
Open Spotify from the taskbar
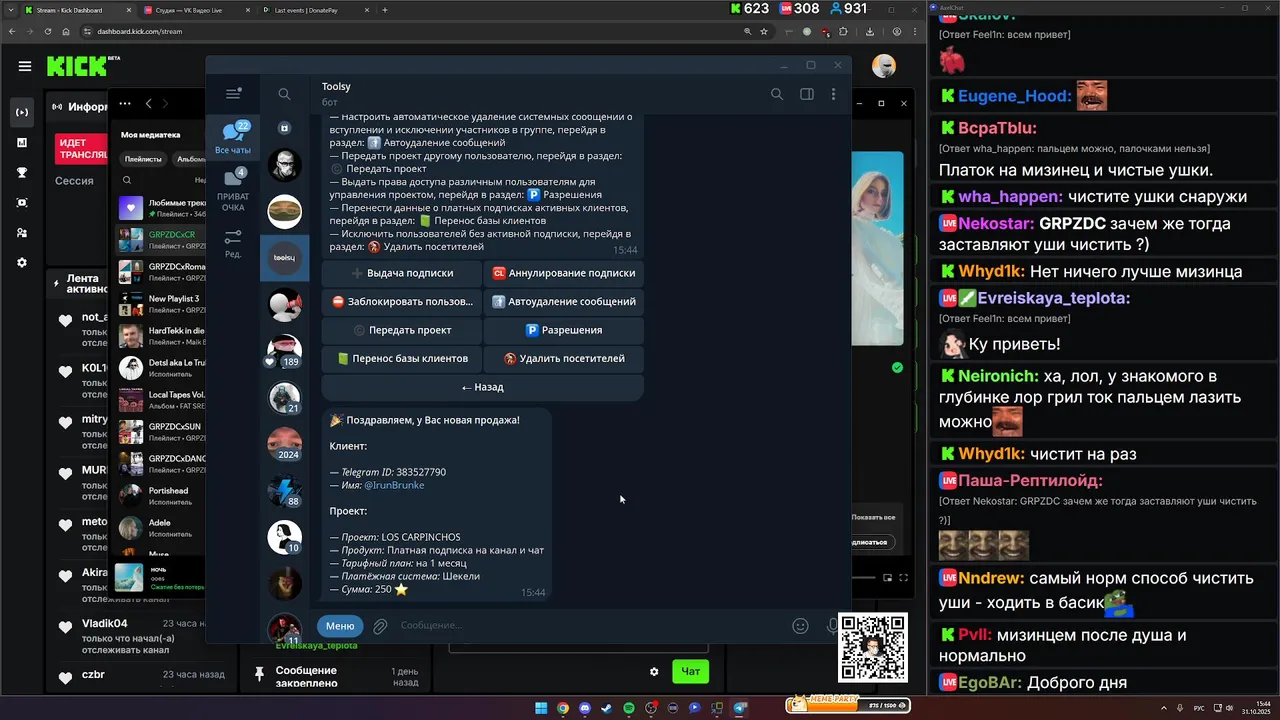(x=629, y=708)
